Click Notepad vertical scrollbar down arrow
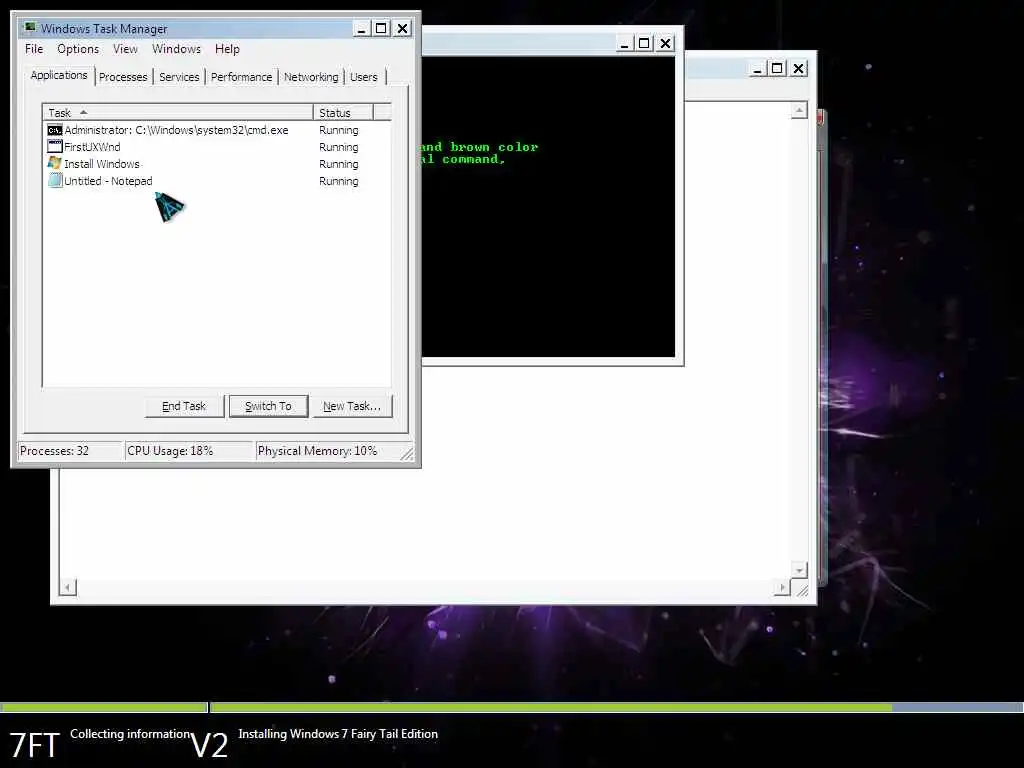 799,570
